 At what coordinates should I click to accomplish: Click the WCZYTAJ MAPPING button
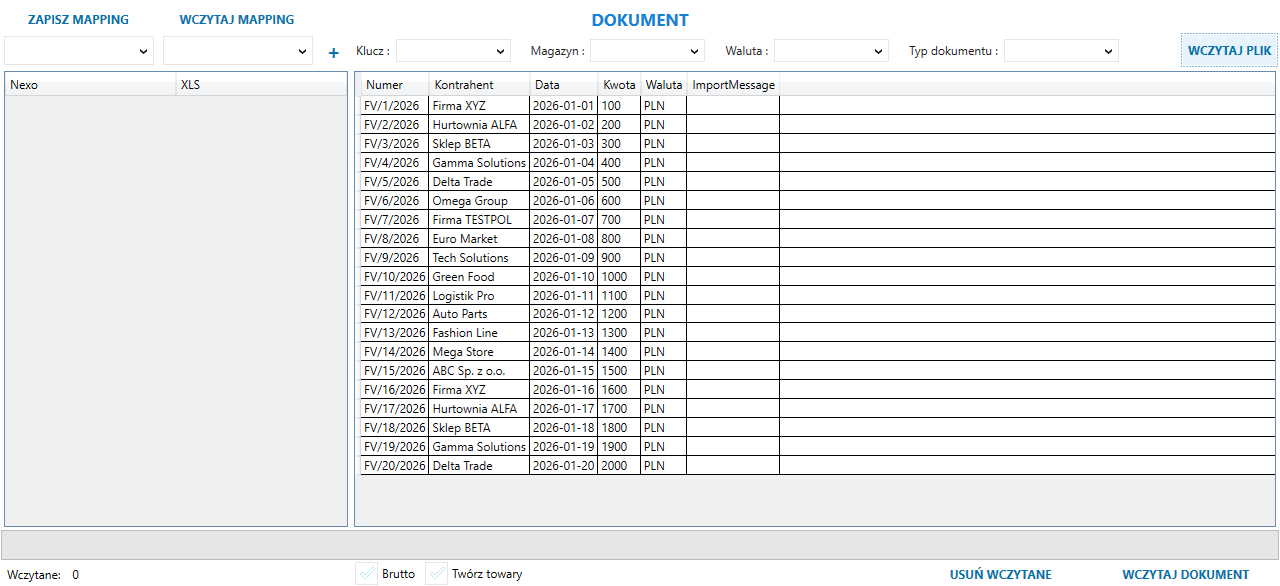coord(237,20)
